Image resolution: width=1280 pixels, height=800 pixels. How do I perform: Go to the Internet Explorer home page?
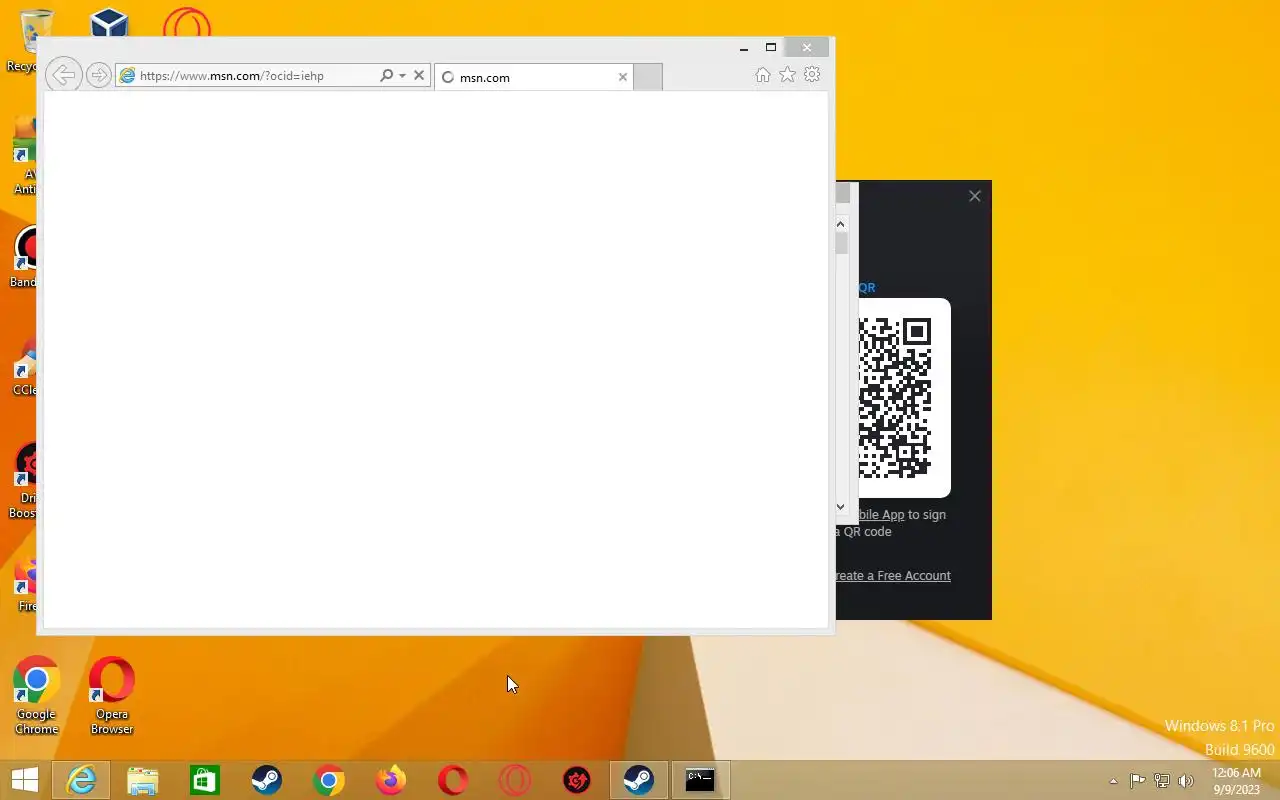pyautogui.click(x=763, y=75)
